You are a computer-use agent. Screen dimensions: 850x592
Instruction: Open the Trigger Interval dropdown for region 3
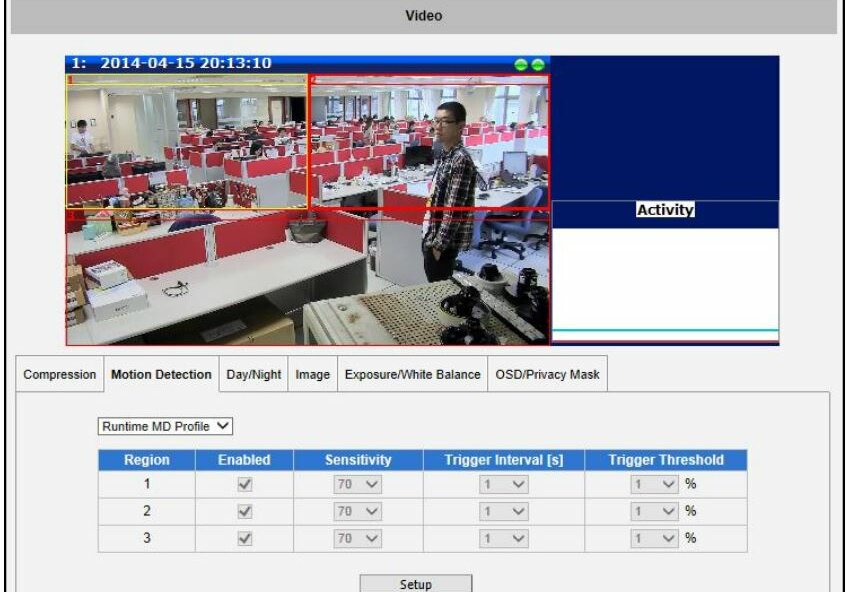click(504, 538)
